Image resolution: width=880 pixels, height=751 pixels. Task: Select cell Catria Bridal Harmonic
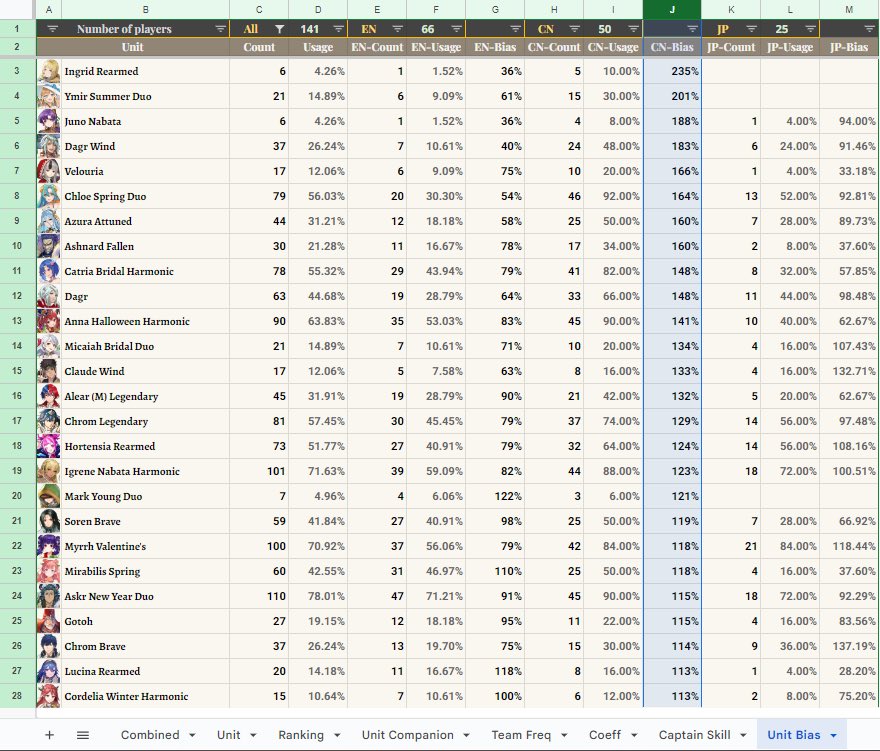[145, 271]
